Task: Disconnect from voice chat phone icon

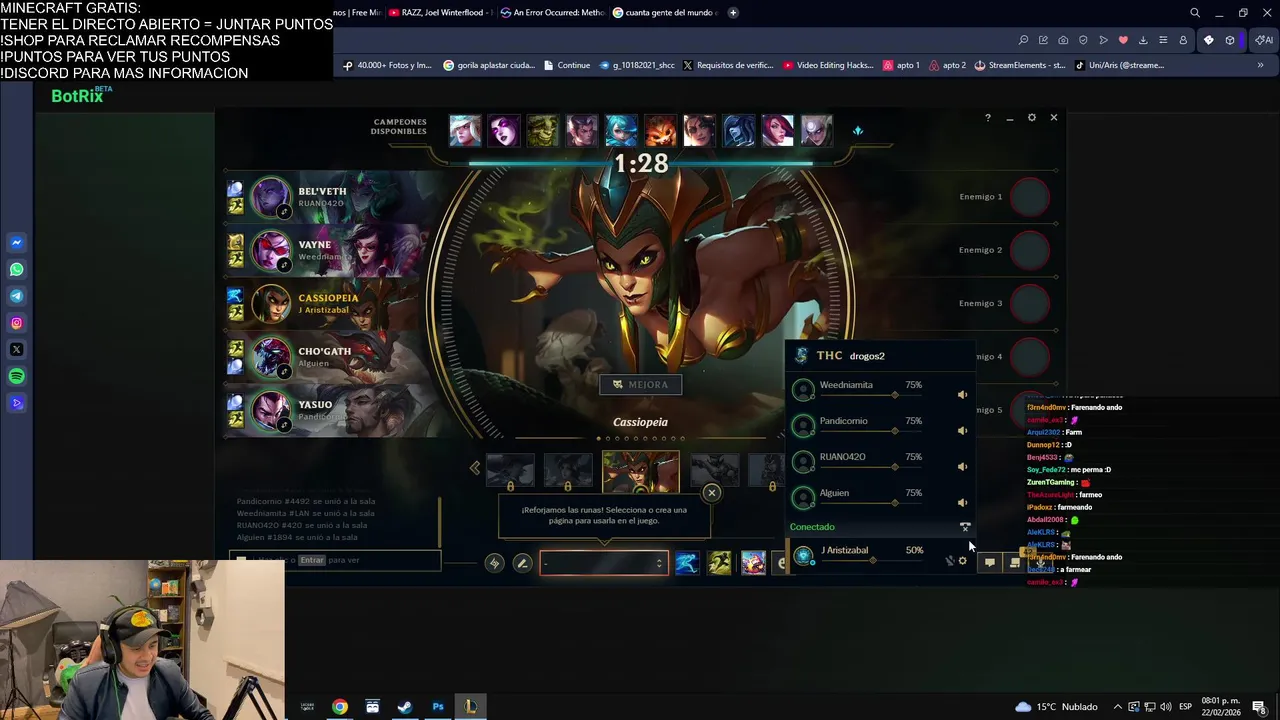Action: (x=965, y=526)
